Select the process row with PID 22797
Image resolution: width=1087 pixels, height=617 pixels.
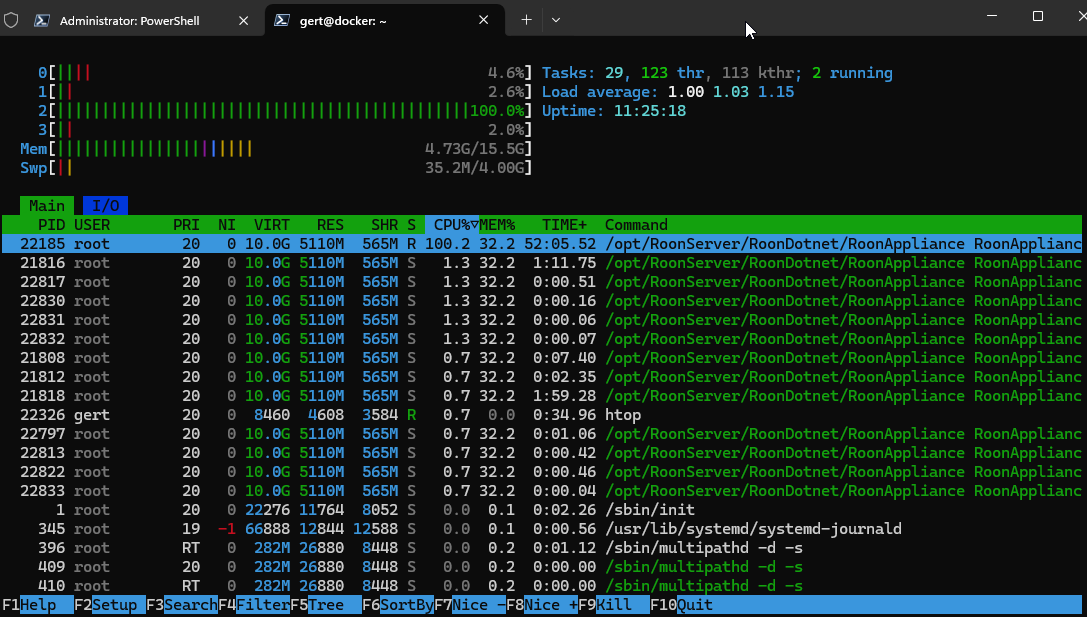click(x=541, y=434)
